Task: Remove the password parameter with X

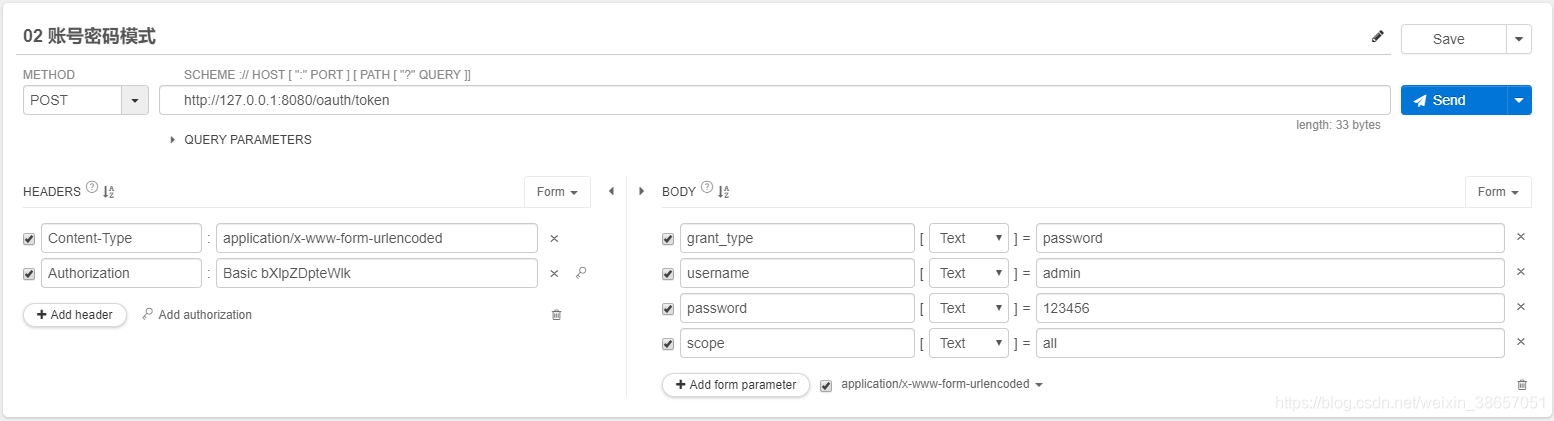Action: click(1521, 307)
